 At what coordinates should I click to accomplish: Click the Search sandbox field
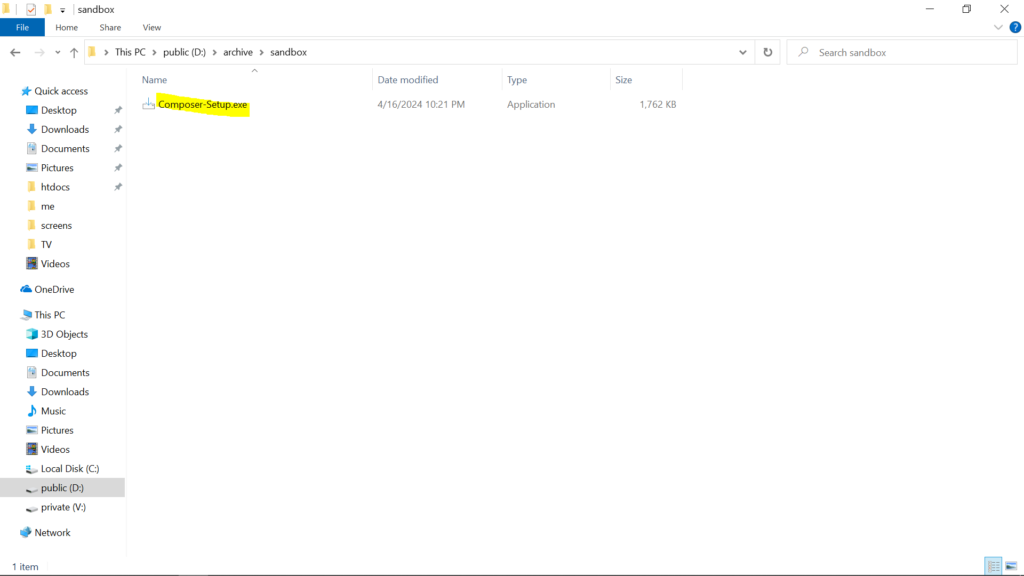point(902,52)
